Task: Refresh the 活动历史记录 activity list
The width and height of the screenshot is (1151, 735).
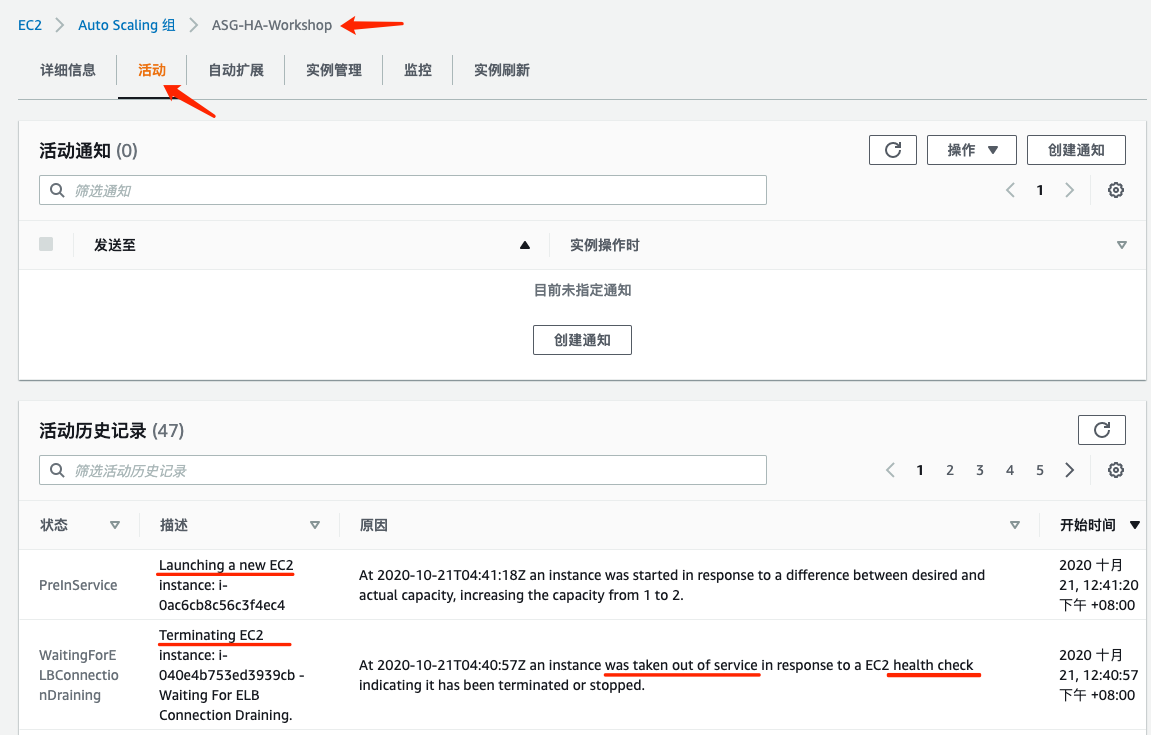Action: tap(1101, 429)
